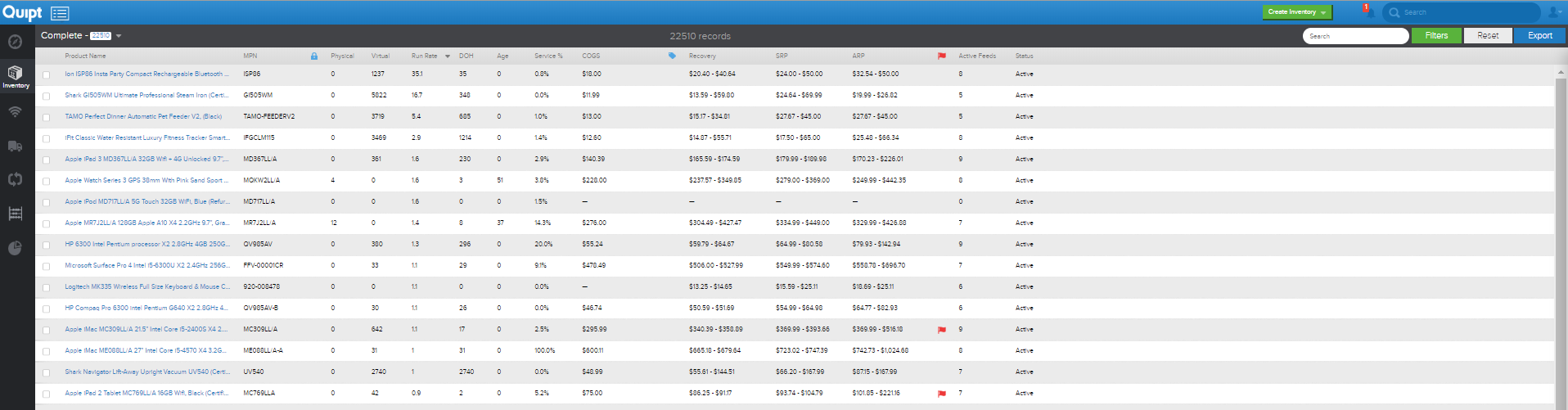
Task: Click the blue tag icon in column header
Action: pos(672,56)
